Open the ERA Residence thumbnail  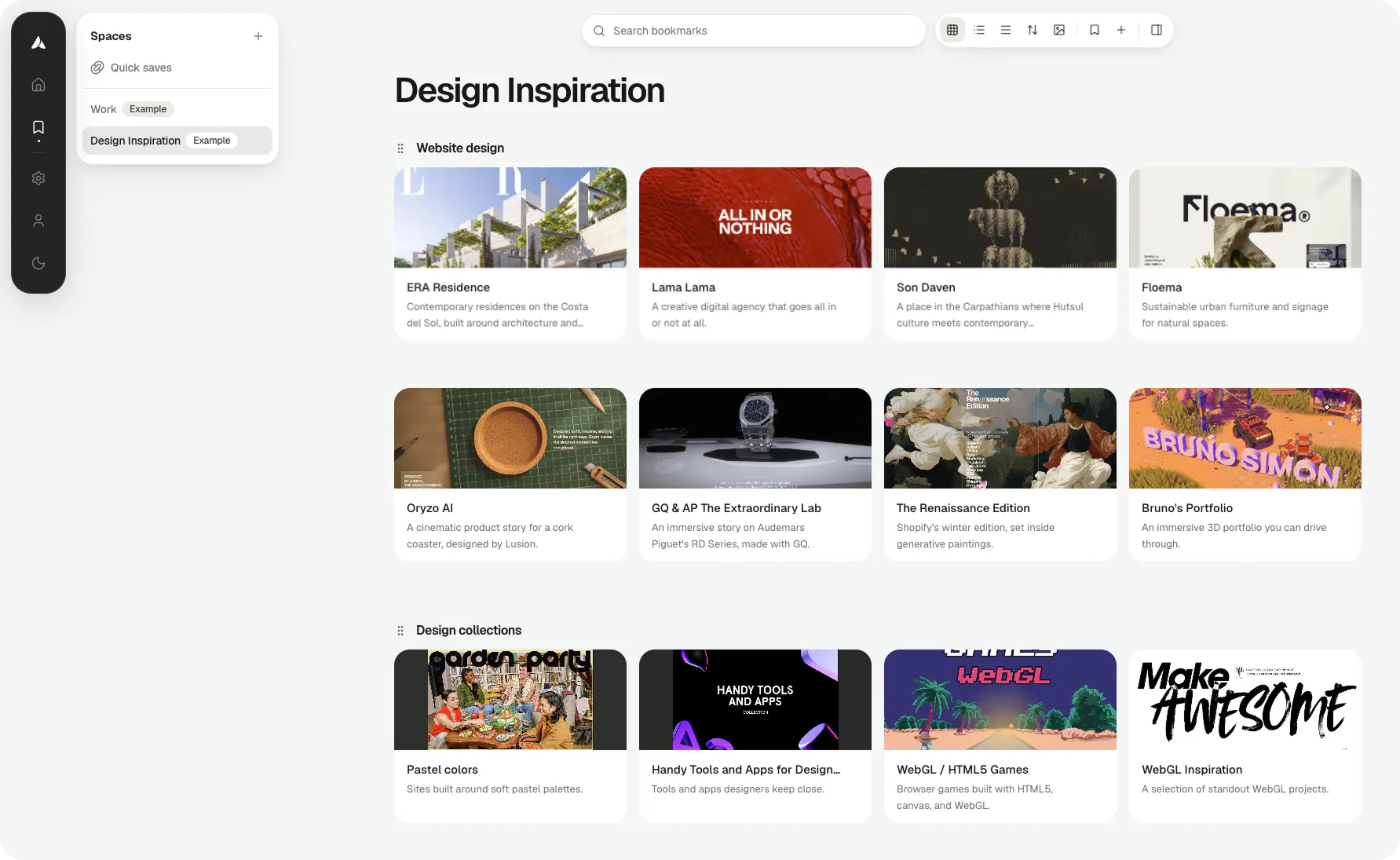(510, 218)
